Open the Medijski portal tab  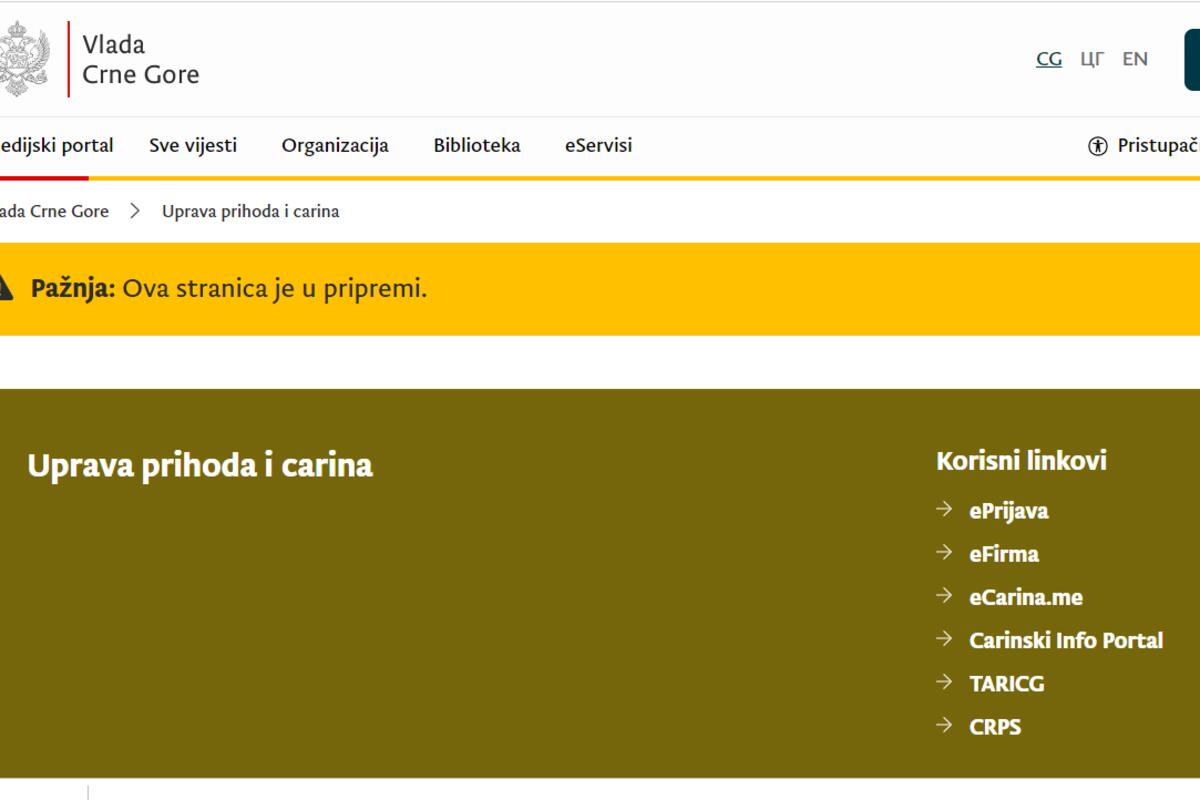[56, 146]
